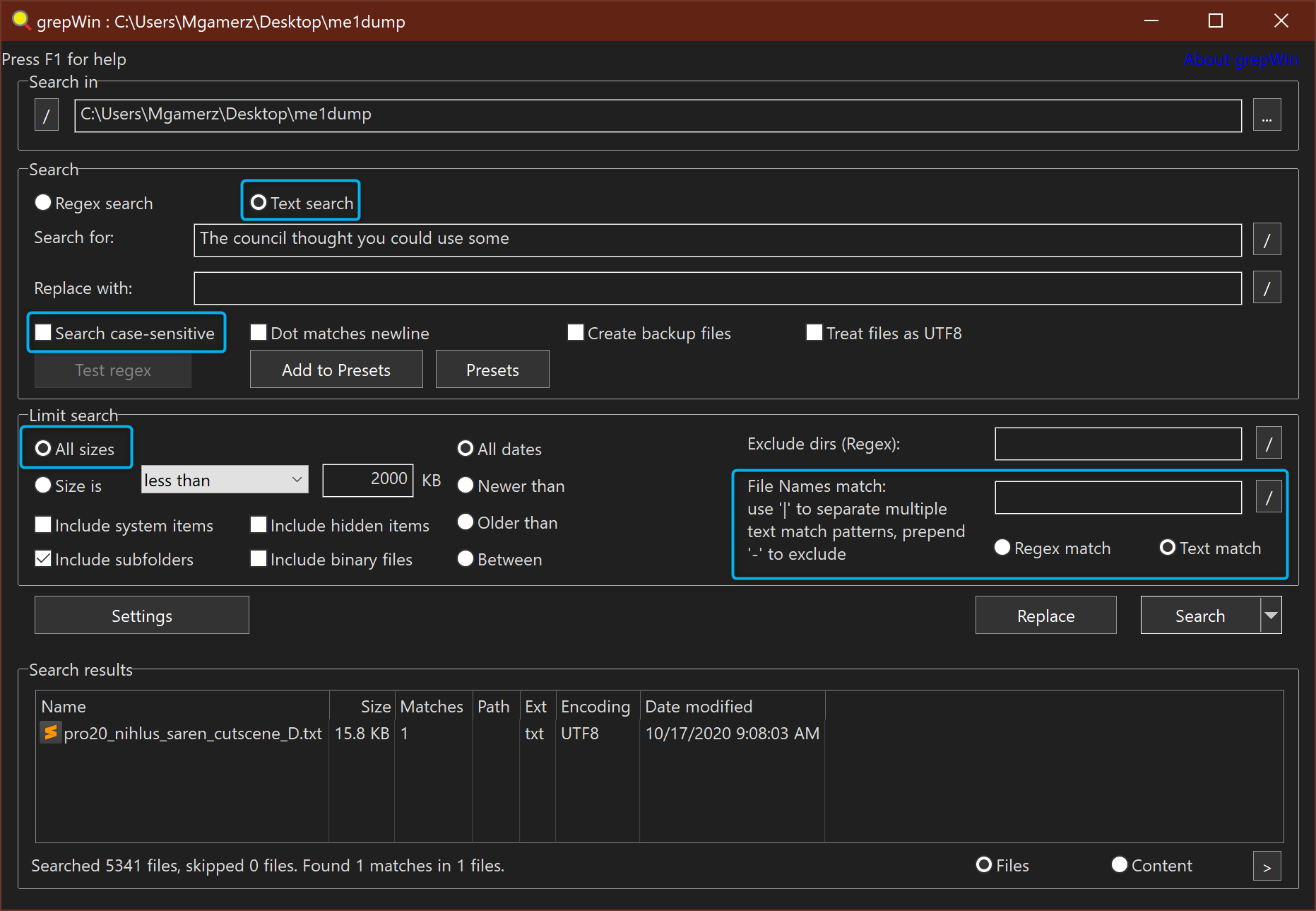Select the Text search radio button
1316x911 pixels.
[x=259, y=203]
